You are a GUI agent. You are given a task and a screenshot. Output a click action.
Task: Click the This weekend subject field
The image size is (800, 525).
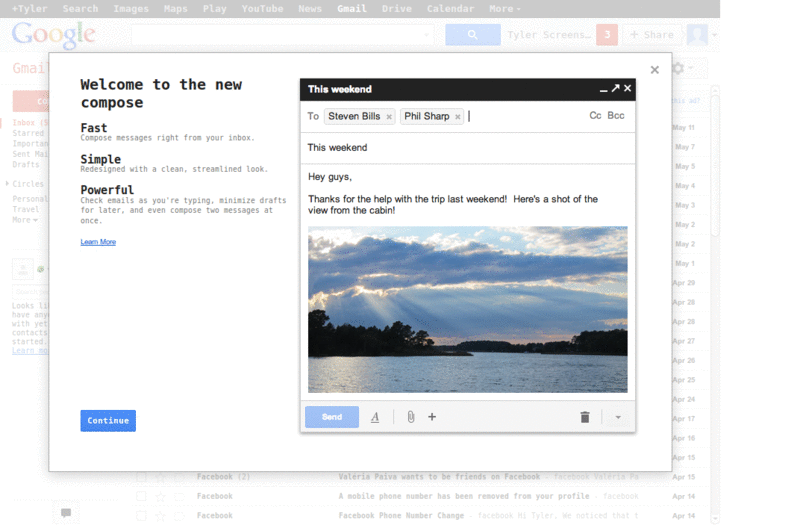[467, 148]
